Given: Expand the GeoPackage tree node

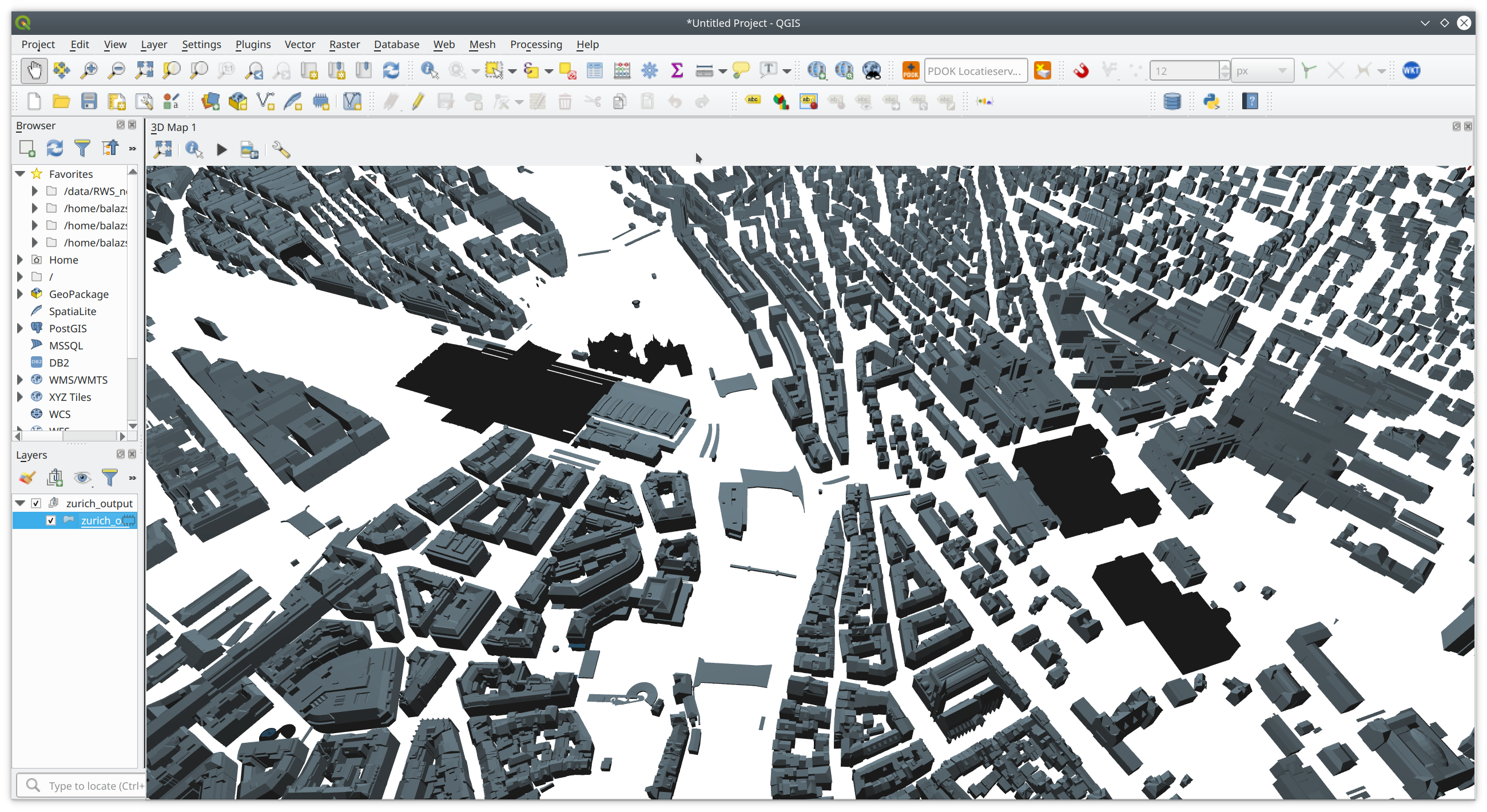Looking at the screenshot, I should (20, 294).
